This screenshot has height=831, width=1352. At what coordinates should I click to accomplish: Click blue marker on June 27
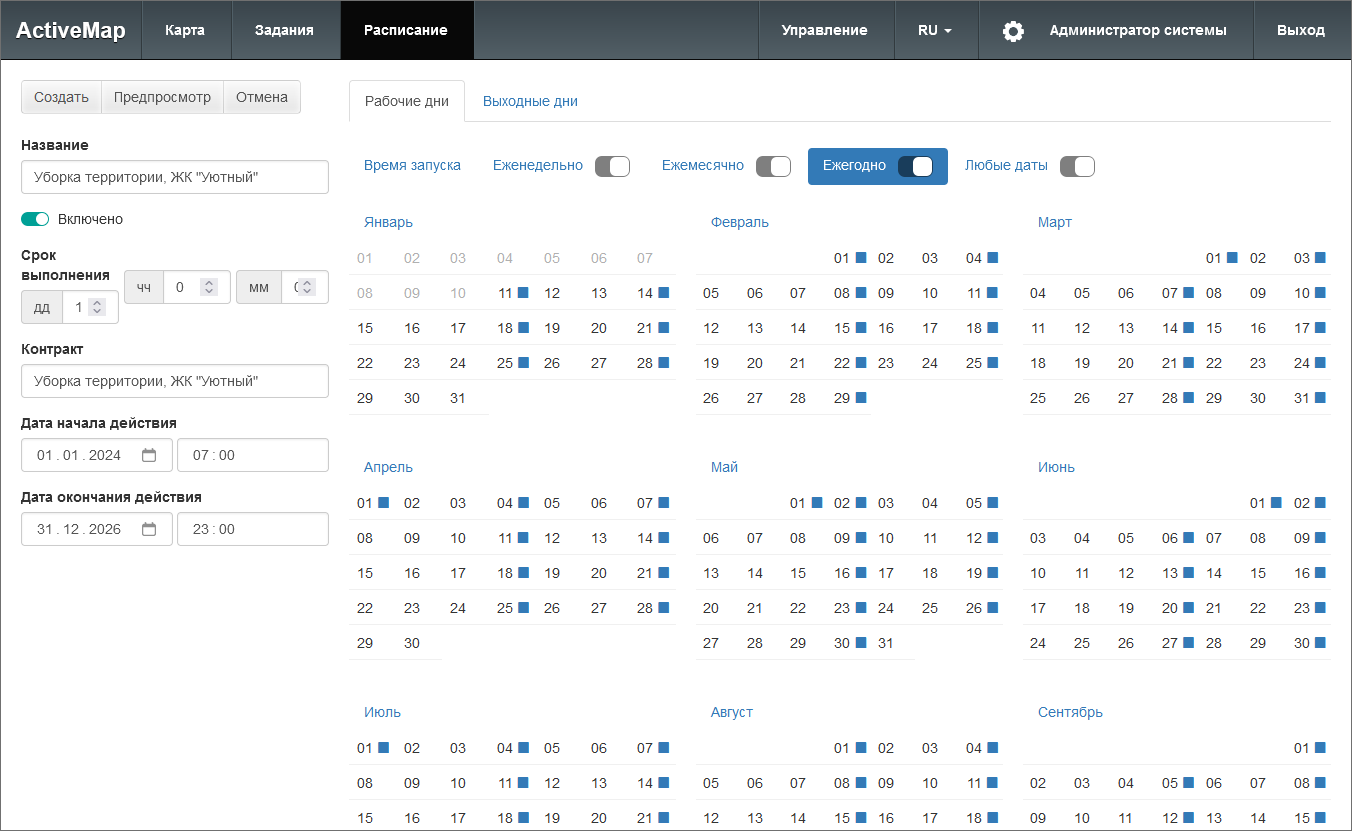click(1188, 643)
